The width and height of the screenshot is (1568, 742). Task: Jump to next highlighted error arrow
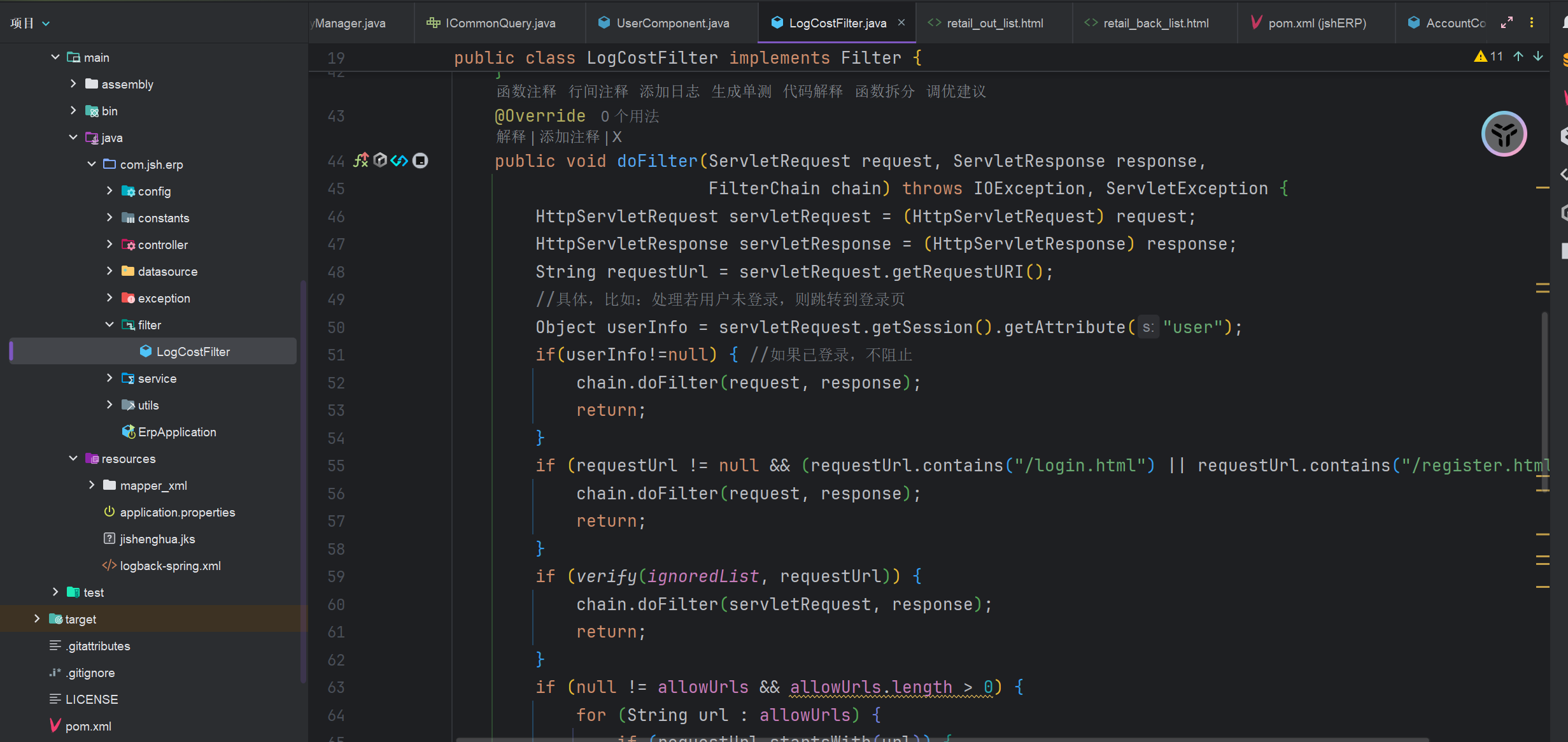(1538, 57)
